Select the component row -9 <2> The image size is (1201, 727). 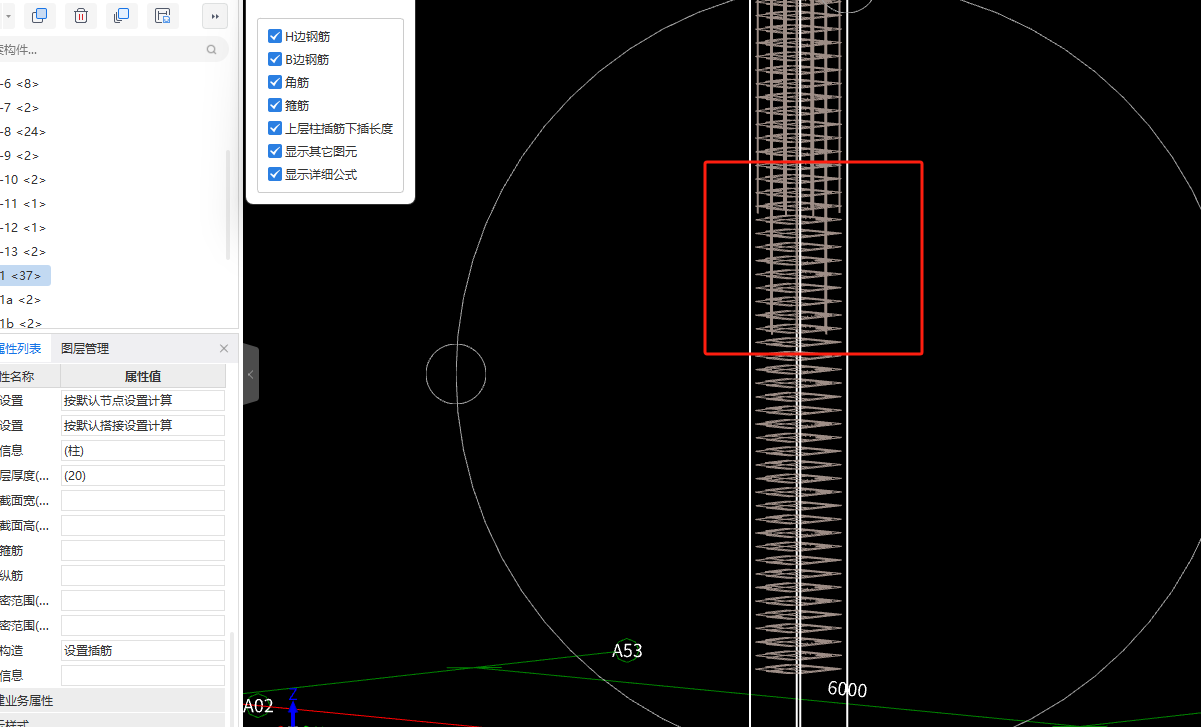coord(21,156)
